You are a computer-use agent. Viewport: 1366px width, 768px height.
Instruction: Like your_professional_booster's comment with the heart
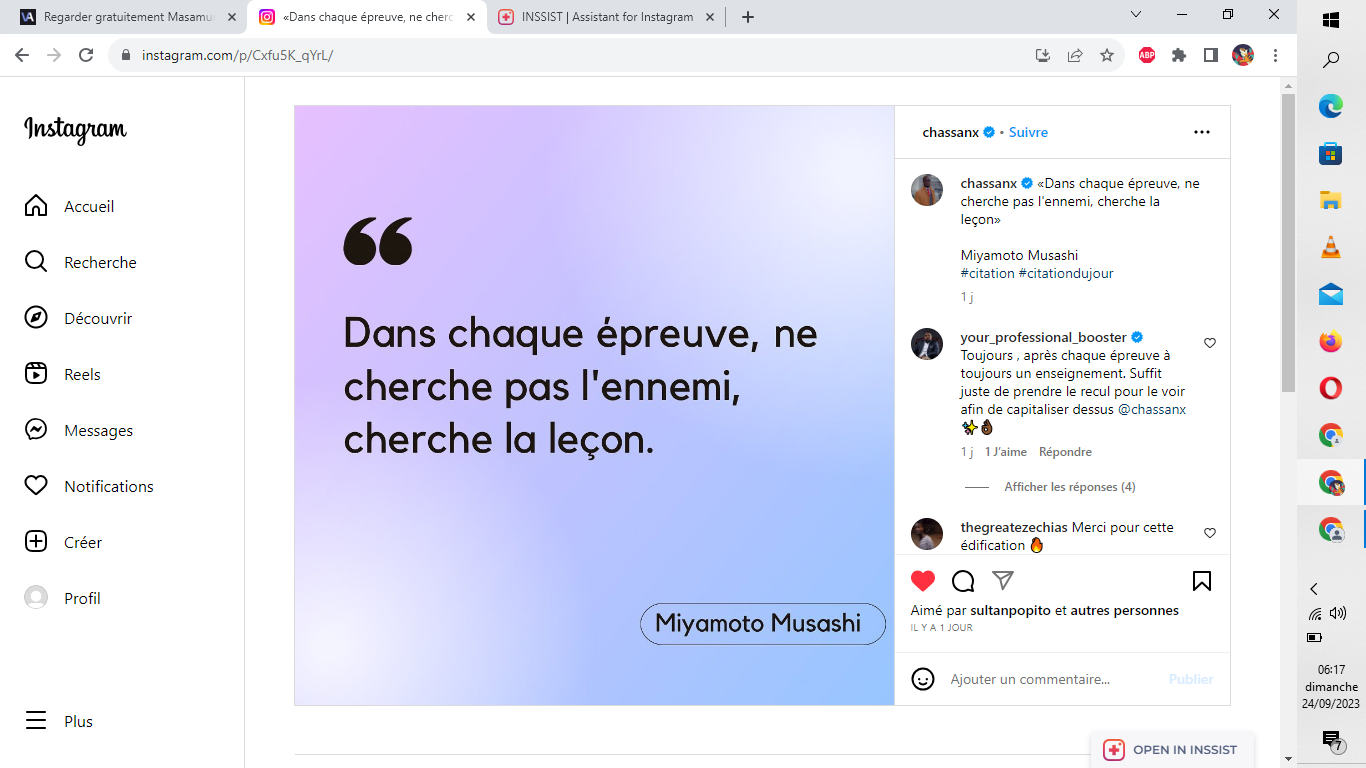[x=1210, y=343]
